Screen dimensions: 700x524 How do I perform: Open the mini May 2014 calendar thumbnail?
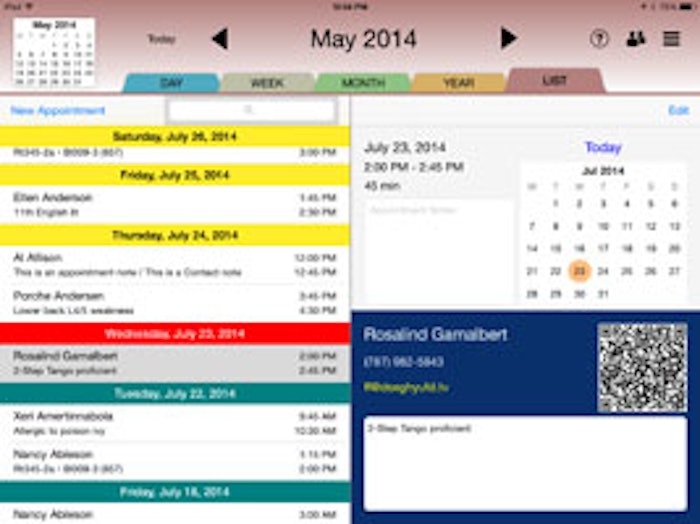[x=54, y=53]
